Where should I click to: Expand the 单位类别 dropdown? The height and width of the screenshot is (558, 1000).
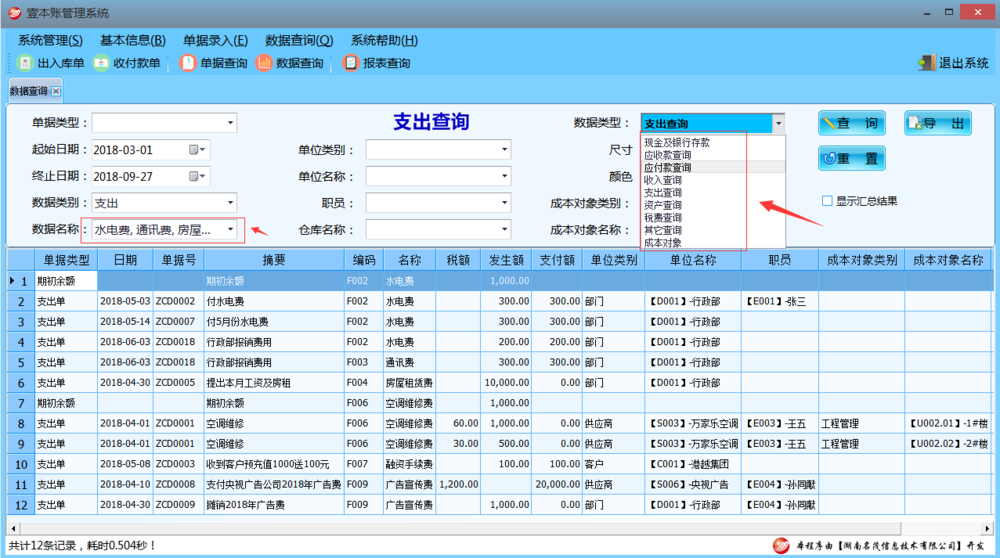point(504,149)
